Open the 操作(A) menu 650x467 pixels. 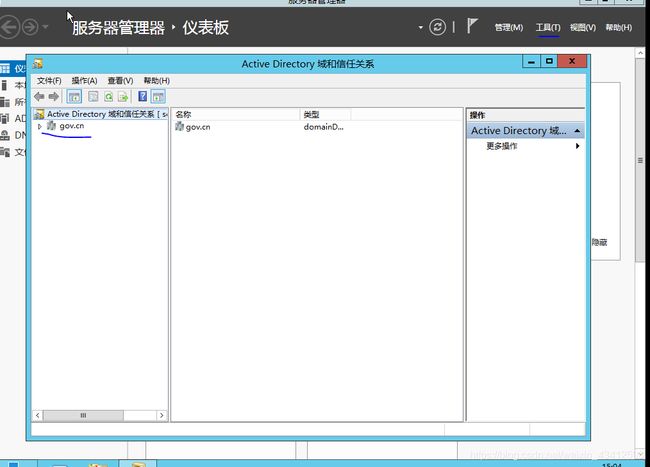coord(84,80)
